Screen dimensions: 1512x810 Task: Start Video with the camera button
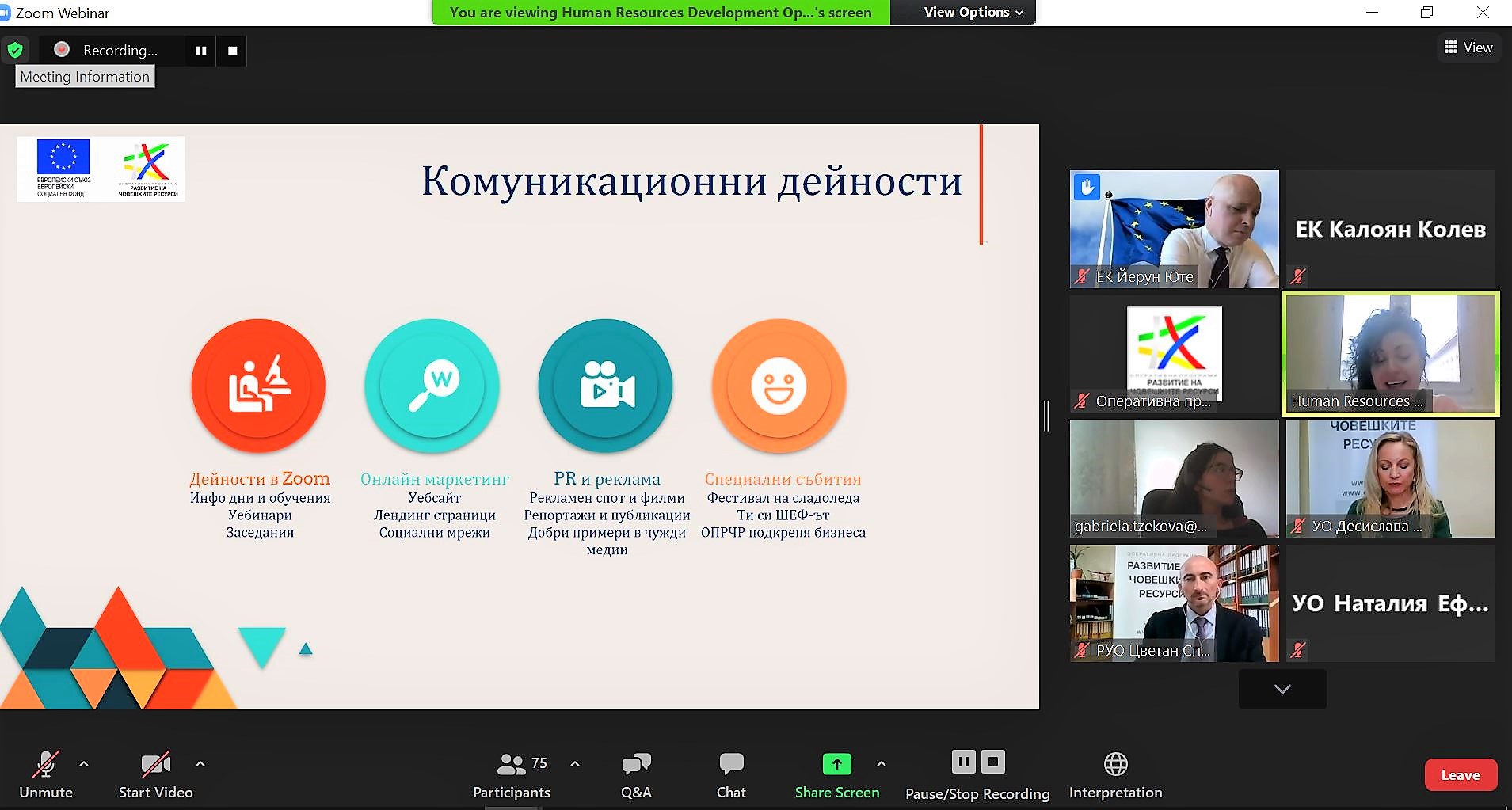pyautogui.click(x=156, y=775)
